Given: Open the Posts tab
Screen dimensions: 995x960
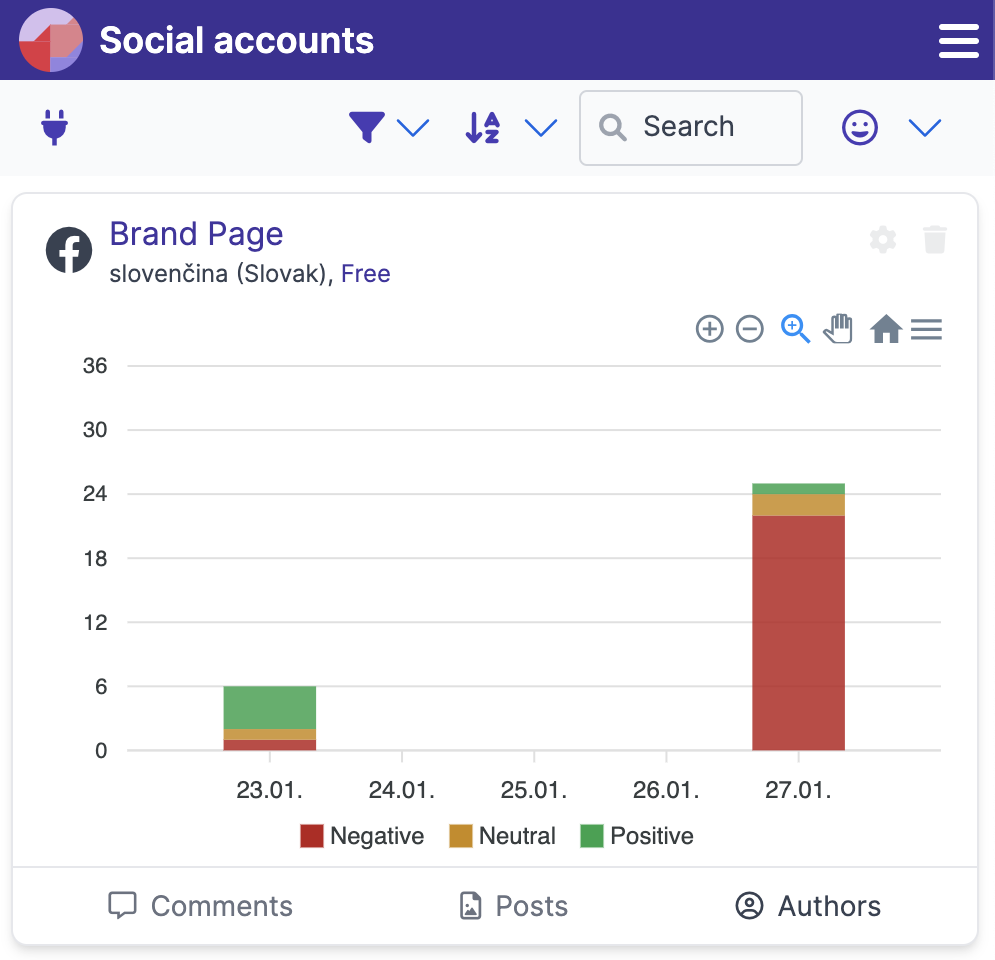Looking at the screenshot, I should (513, 905).
